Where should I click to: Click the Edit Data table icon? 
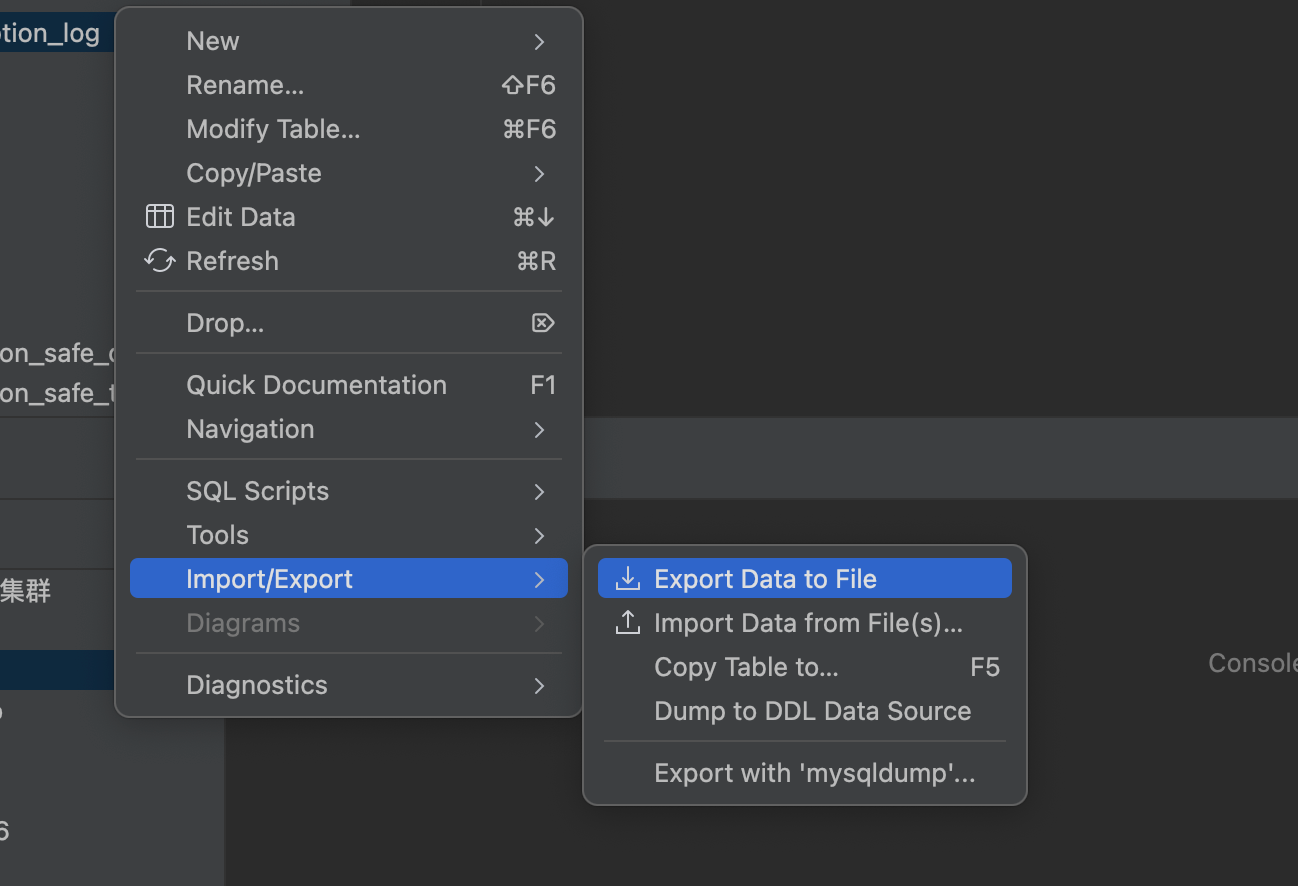160,217
